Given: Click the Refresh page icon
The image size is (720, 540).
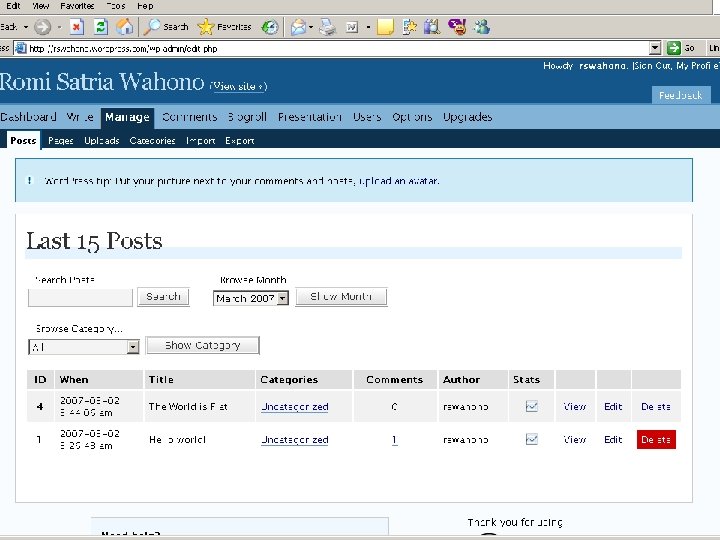Looking at the screenshot, I should click(101, 27).
